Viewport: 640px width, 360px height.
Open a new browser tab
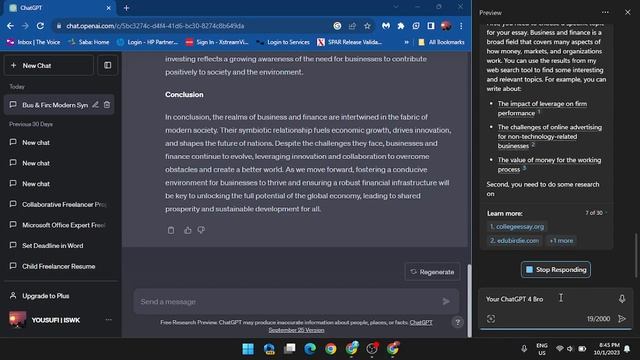tap(127, 8)
